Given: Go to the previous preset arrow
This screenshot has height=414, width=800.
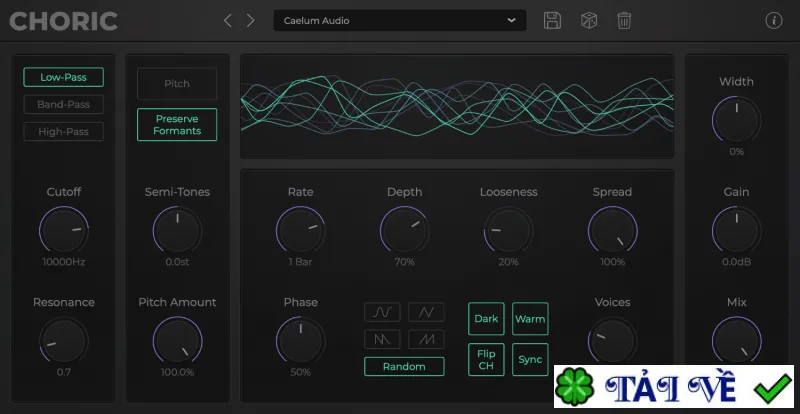Looking at the screenshot, I should (x=228, y=20).
